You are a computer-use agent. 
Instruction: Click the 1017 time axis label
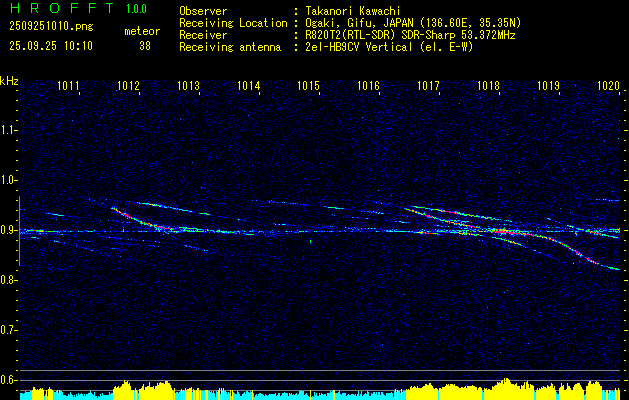click(x=428, y=86)
